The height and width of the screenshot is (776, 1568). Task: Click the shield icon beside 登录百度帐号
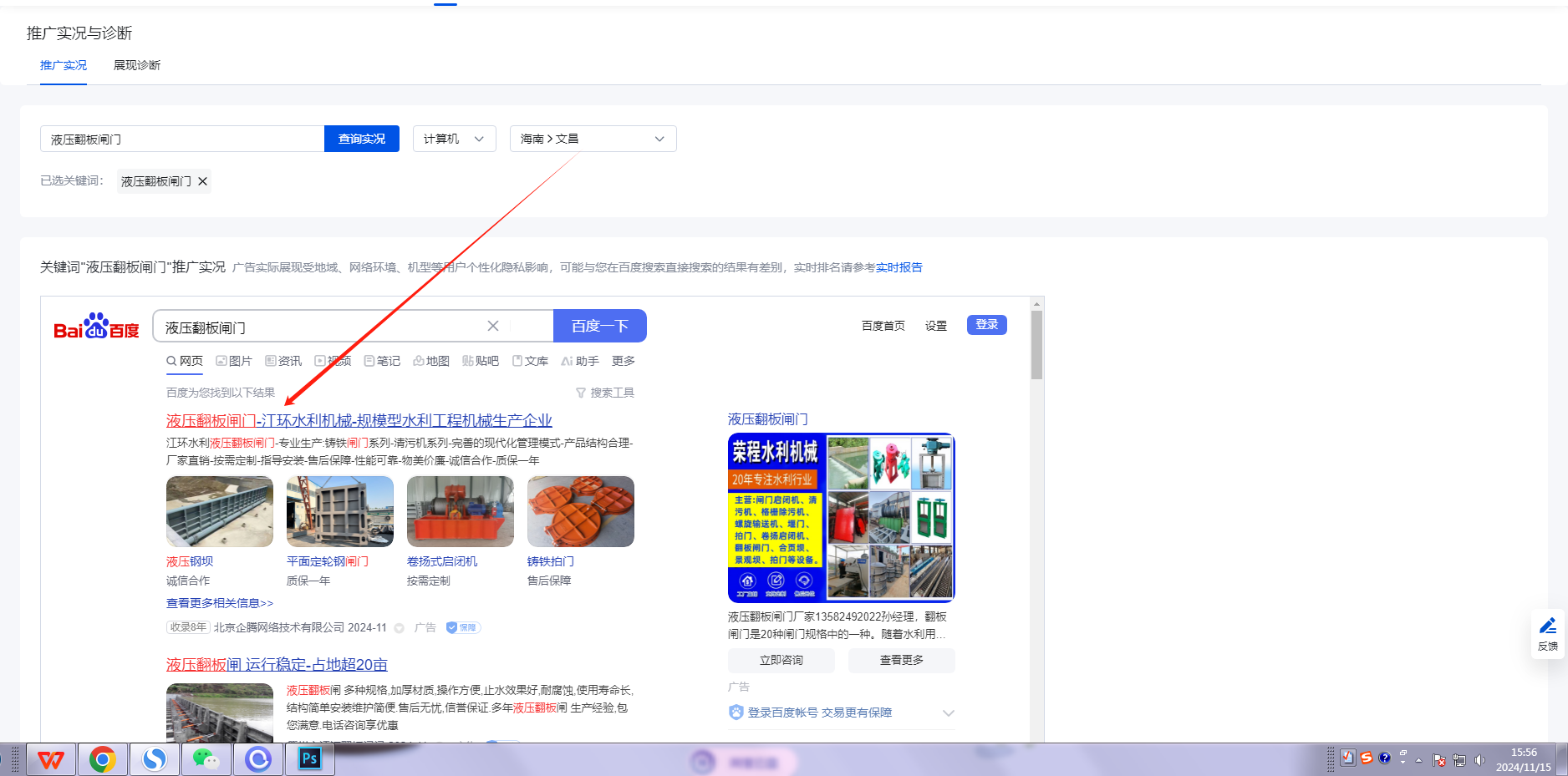[736, 713]
